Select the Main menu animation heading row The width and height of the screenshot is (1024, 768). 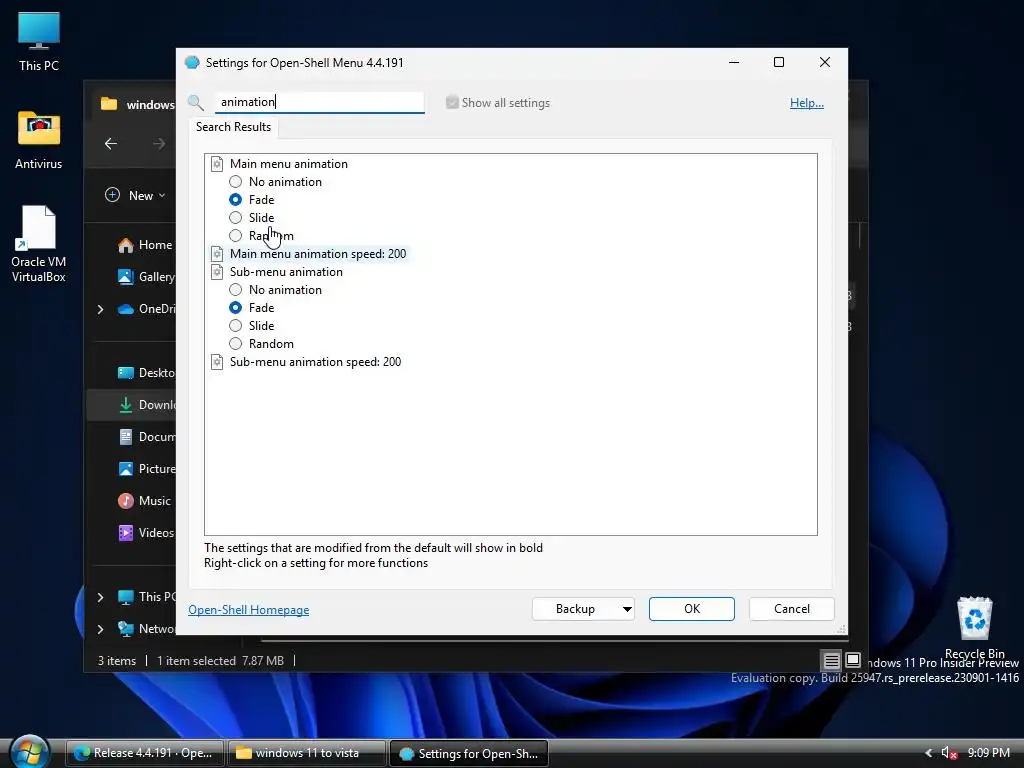pos(289,164)
